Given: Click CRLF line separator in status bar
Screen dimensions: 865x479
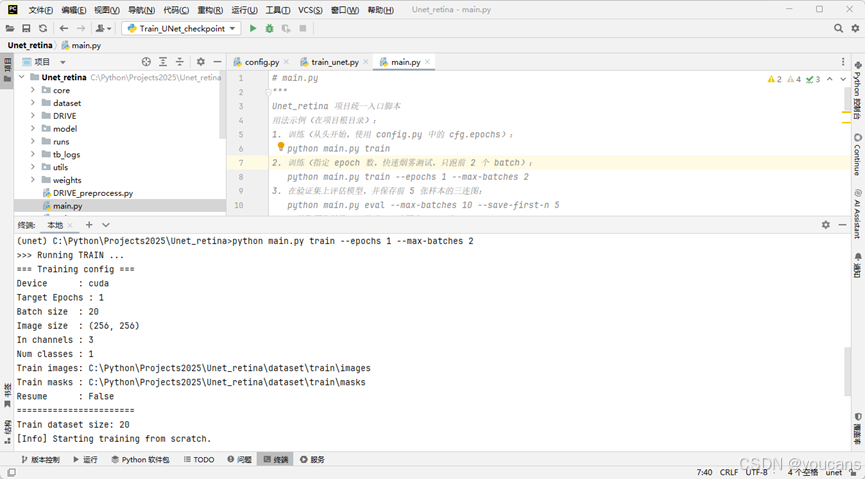Looking at the screenshot, I should 729,472.
